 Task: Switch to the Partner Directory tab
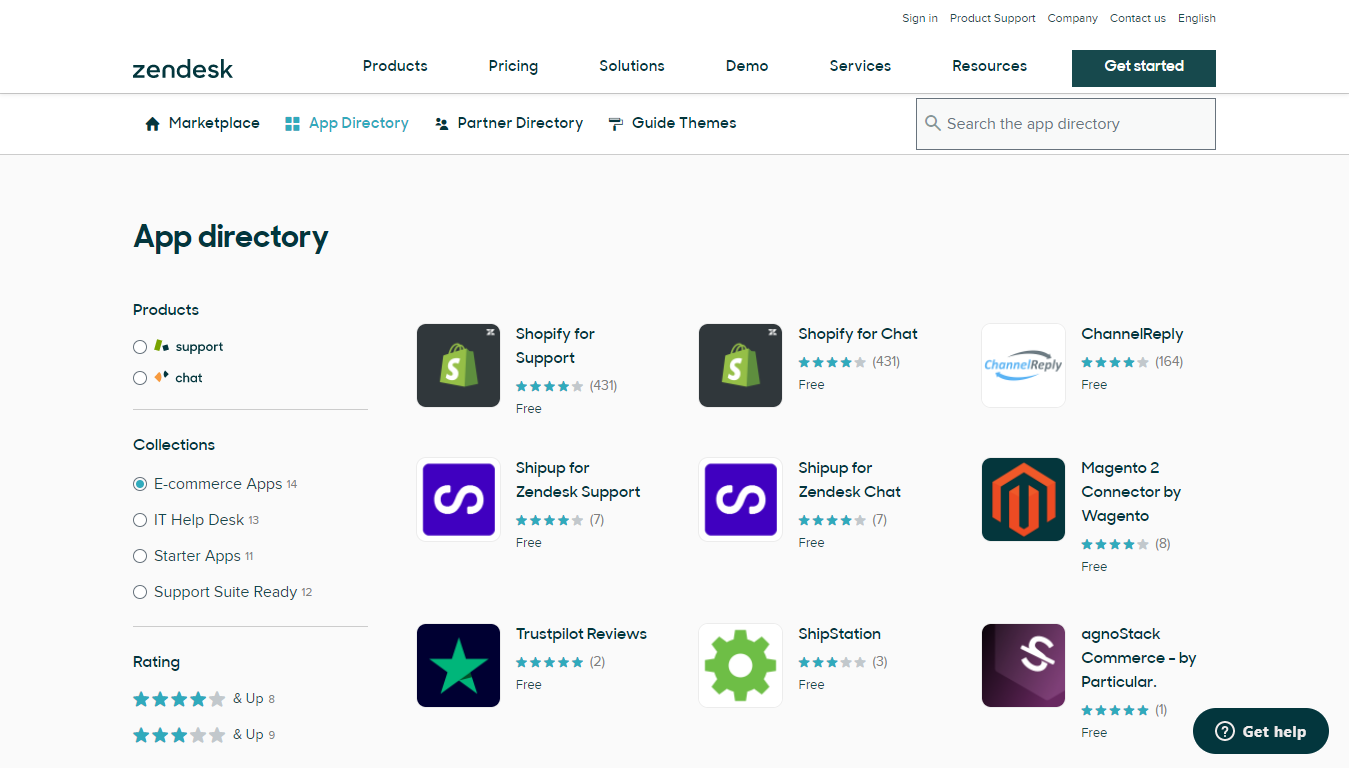coord(509,123)
